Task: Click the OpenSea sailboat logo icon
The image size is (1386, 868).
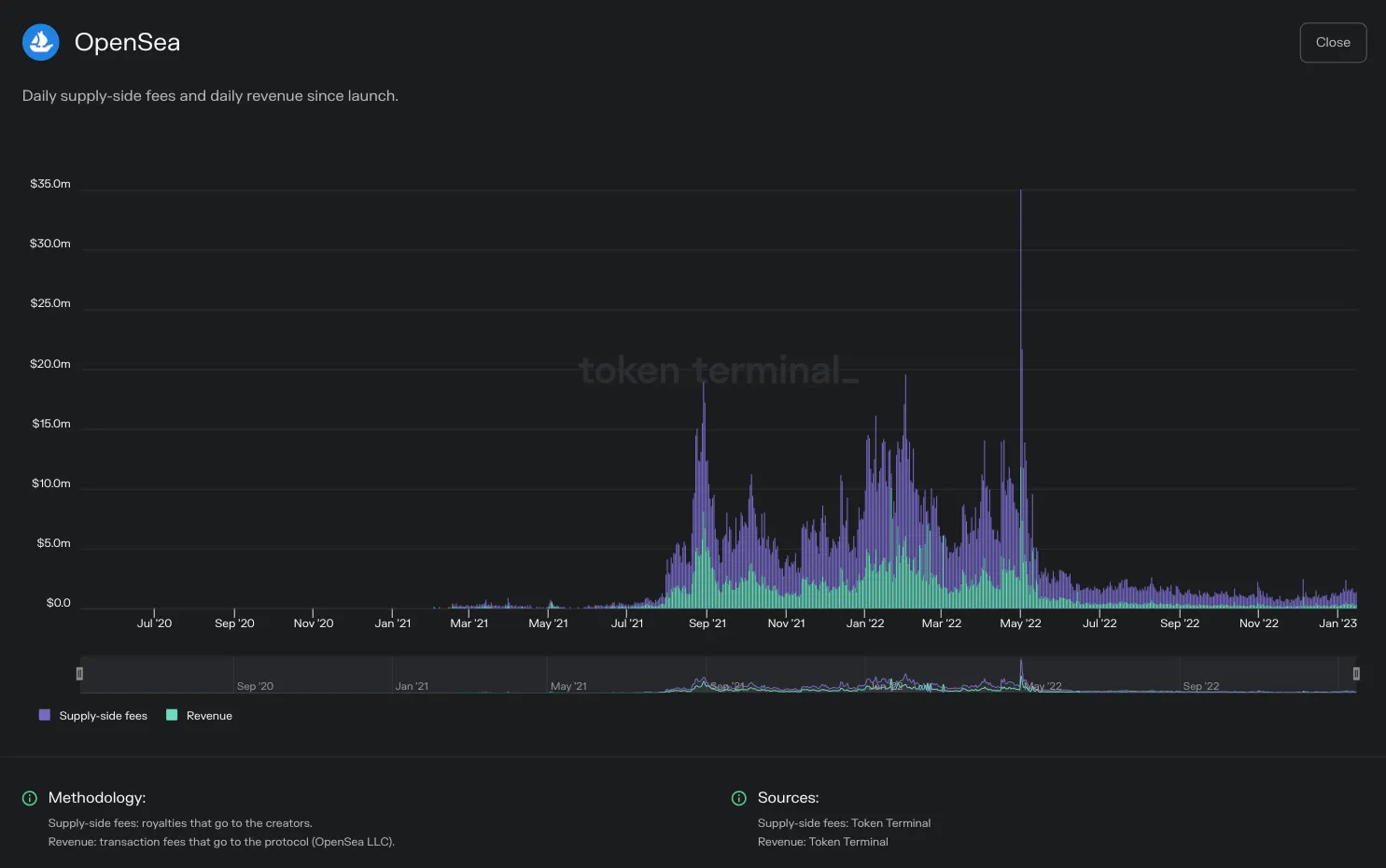Action: (x=41, y=42)
